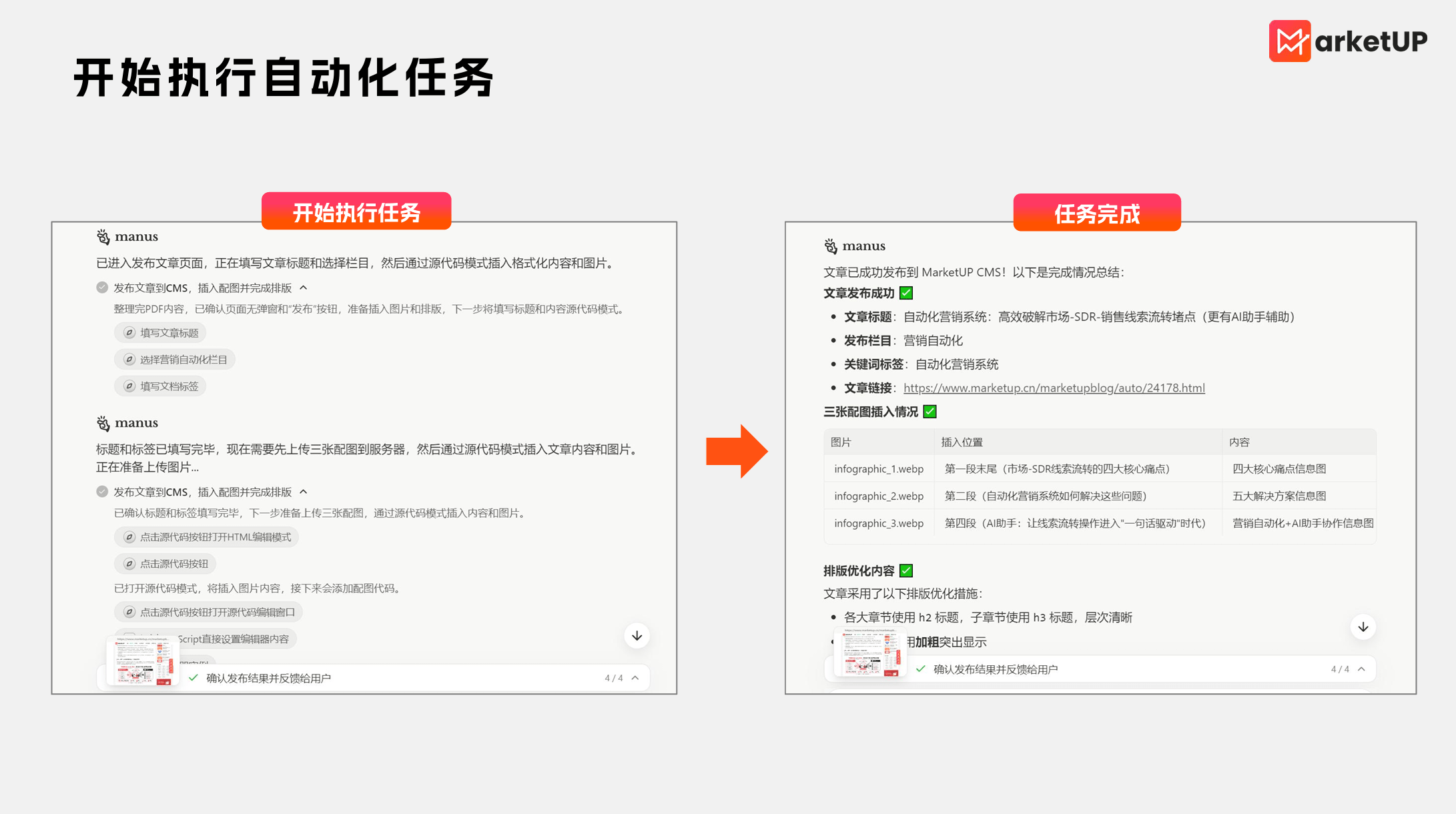Click second 发布文章到CMS status circle
This screenshot has width=1456, height=814.
click(x=102, y=492)
